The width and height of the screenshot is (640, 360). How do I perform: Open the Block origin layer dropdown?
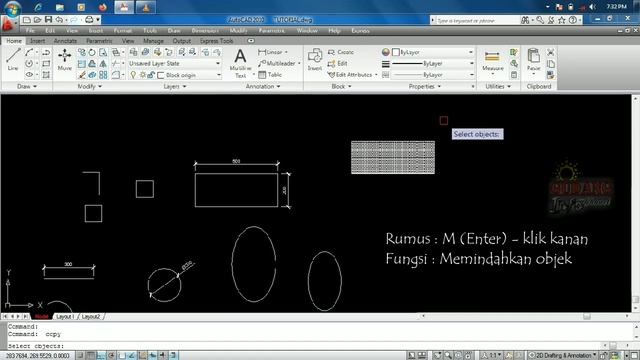point(189,75)
